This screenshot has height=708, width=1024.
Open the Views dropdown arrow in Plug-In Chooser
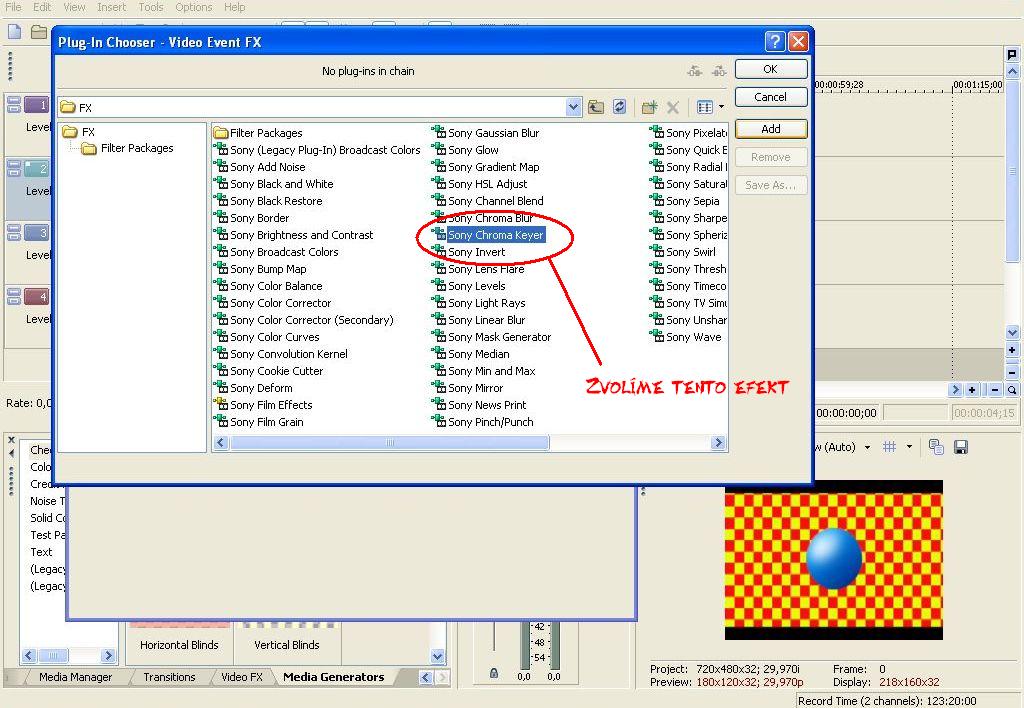pyautogui.click(x=721, y=106)
